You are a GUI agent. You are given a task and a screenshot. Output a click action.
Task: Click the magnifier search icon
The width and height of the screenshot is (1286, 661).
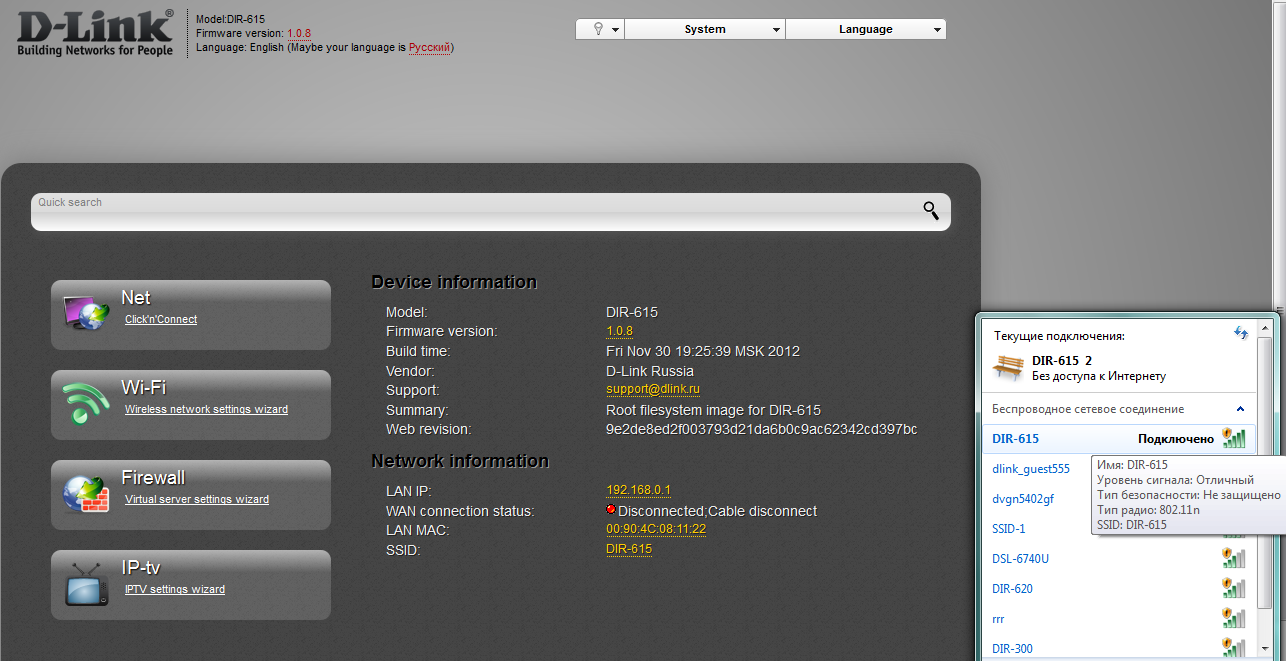(x=931, y=210)
